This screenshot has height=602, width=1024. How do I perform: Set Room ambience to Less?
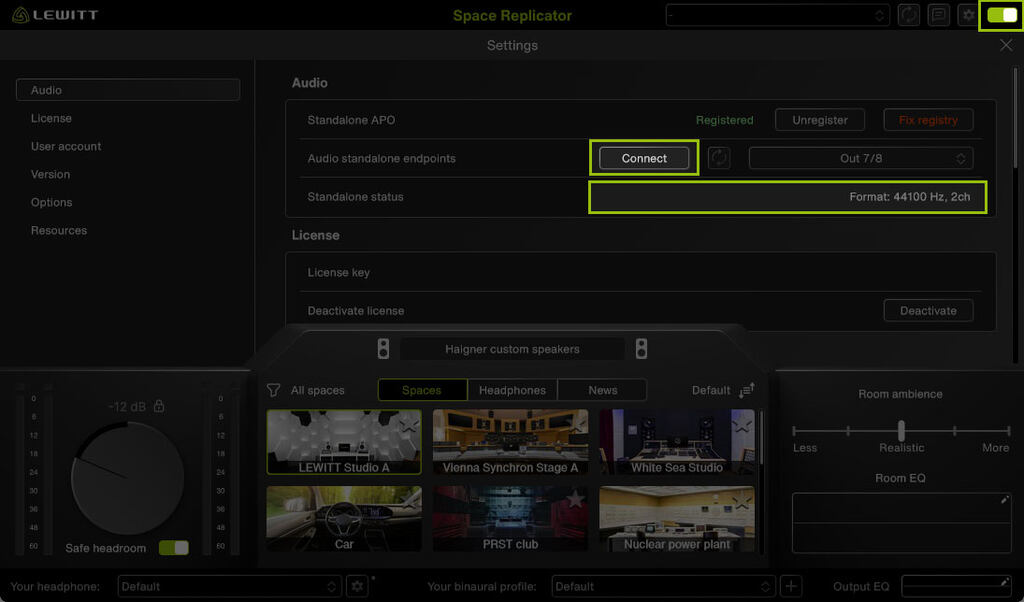point(805,448)
